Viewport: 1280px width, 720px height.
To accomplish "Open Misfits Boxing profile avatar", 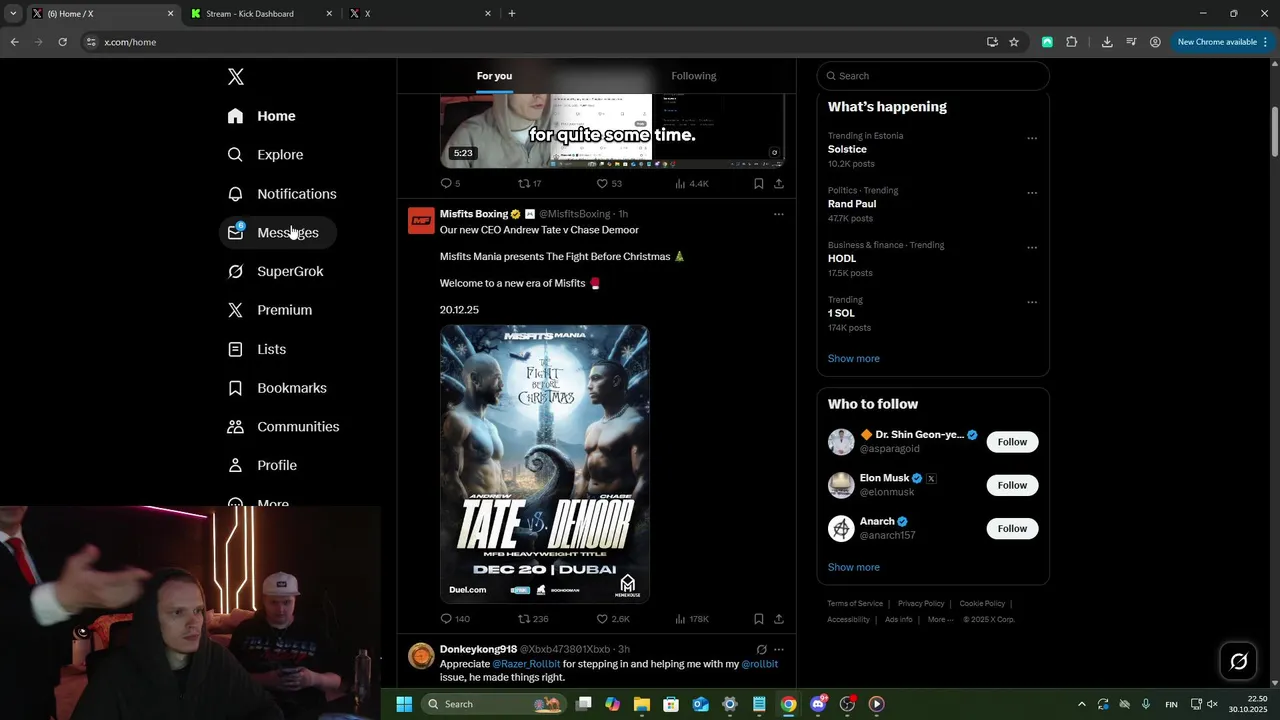I will 421,221.
